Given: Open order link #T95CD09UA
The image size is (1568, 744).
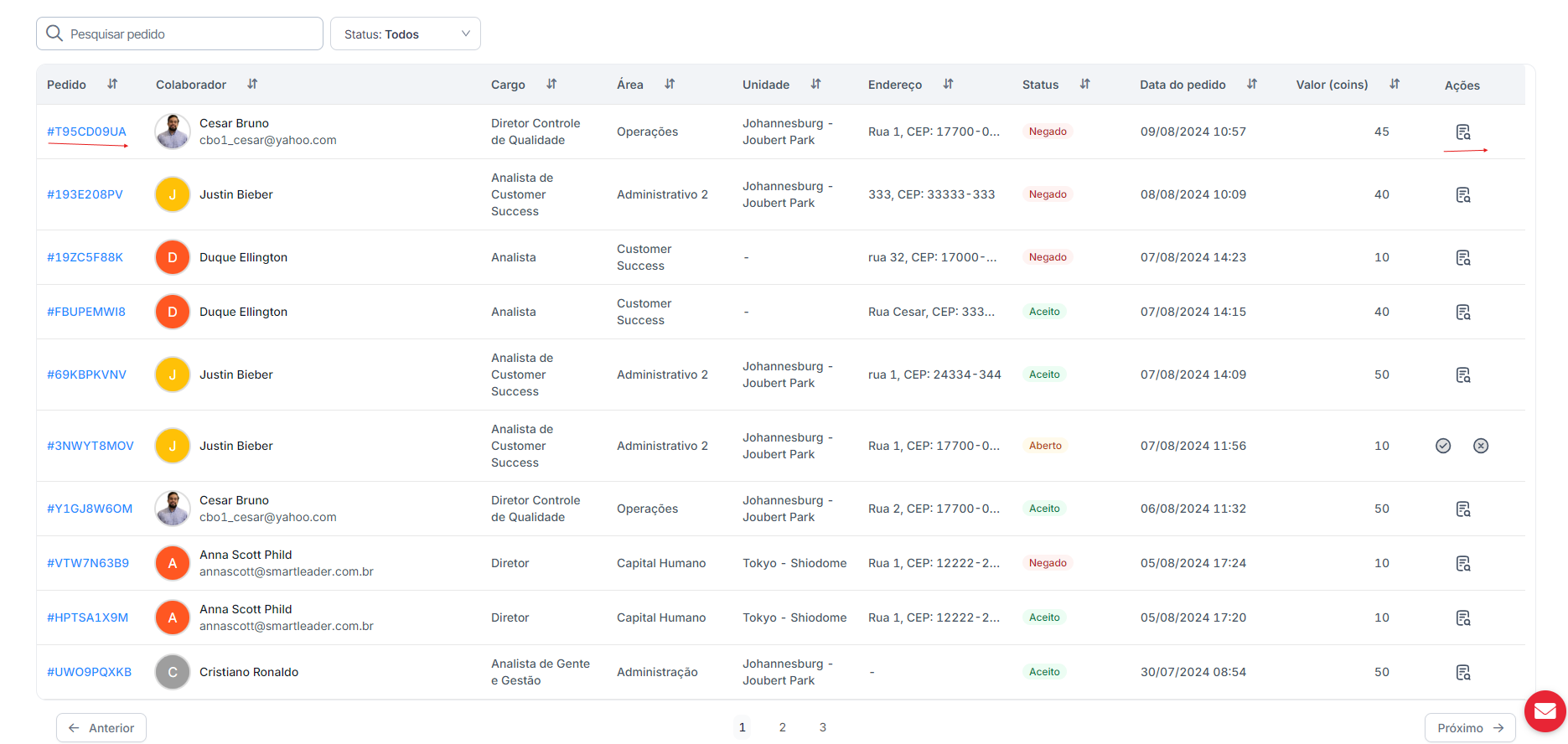Looking at the screenshot, I should tap(86, 132).
